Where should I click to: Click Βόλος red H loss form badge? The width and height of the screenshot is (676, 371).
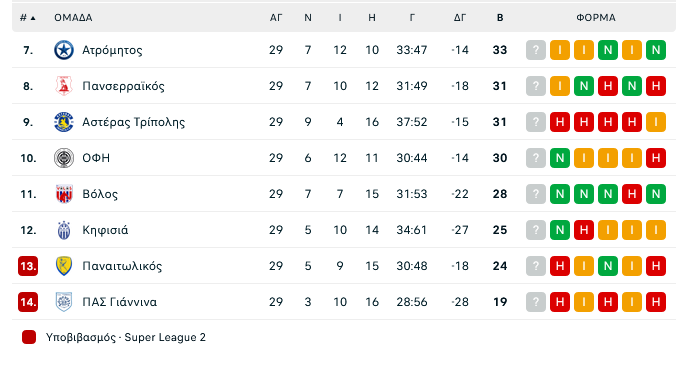[632, 194]
